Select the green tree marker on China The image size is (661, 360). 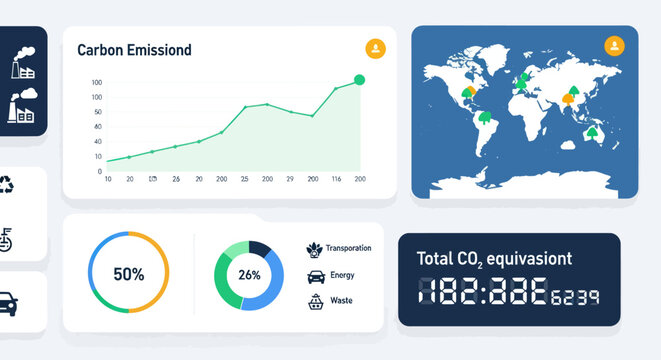coord(574,91)
